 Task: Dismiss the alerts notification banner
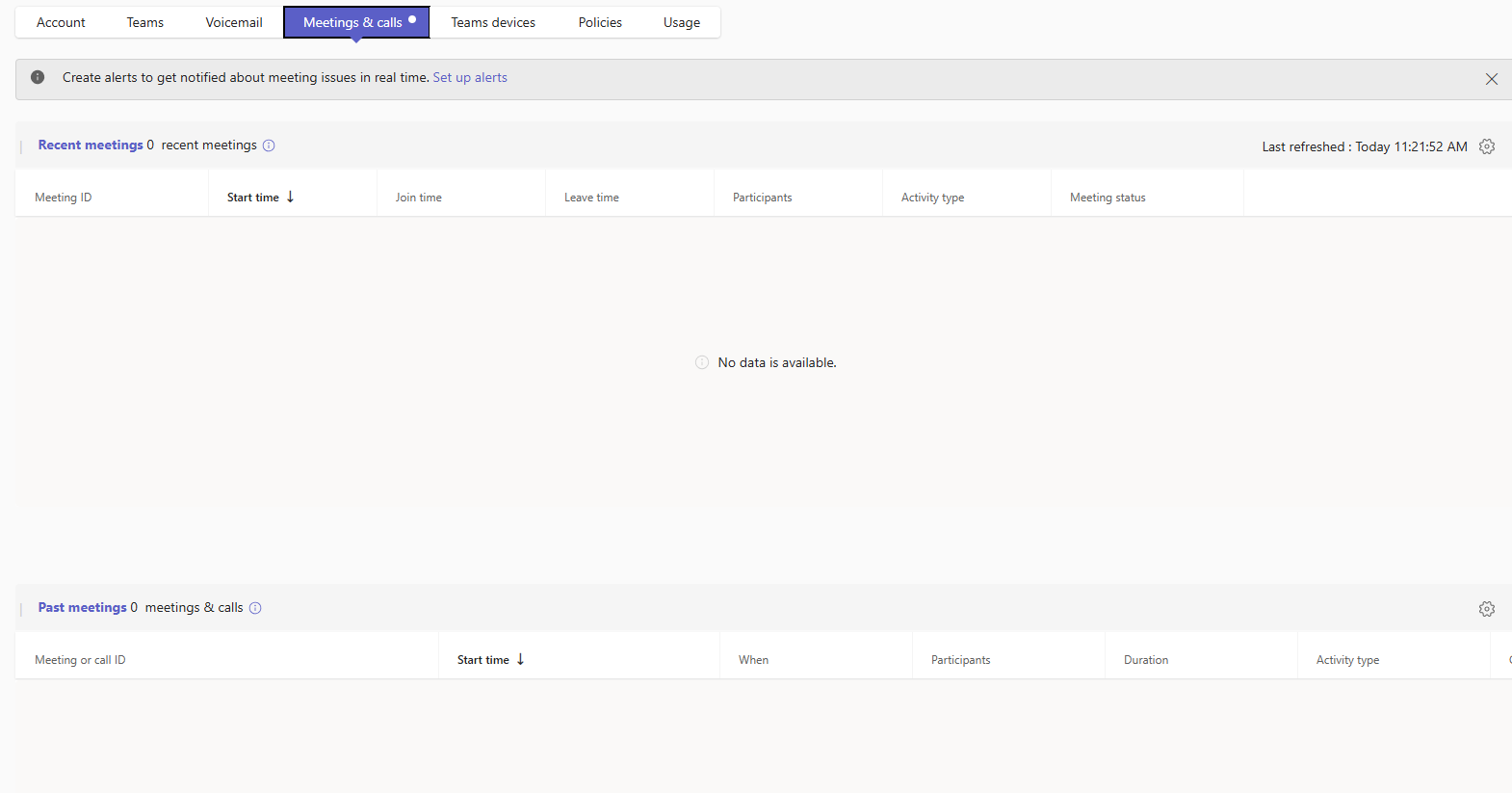point(1491,79)
